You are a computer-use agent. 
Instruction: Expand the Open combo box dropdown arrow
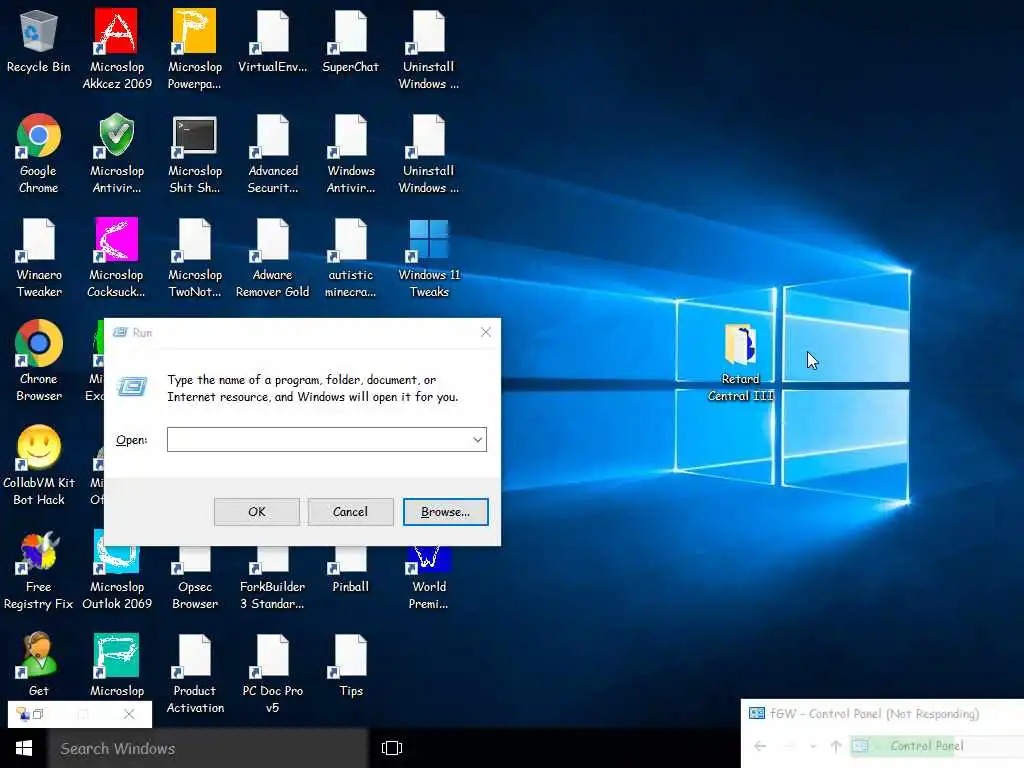pos(478,440)
